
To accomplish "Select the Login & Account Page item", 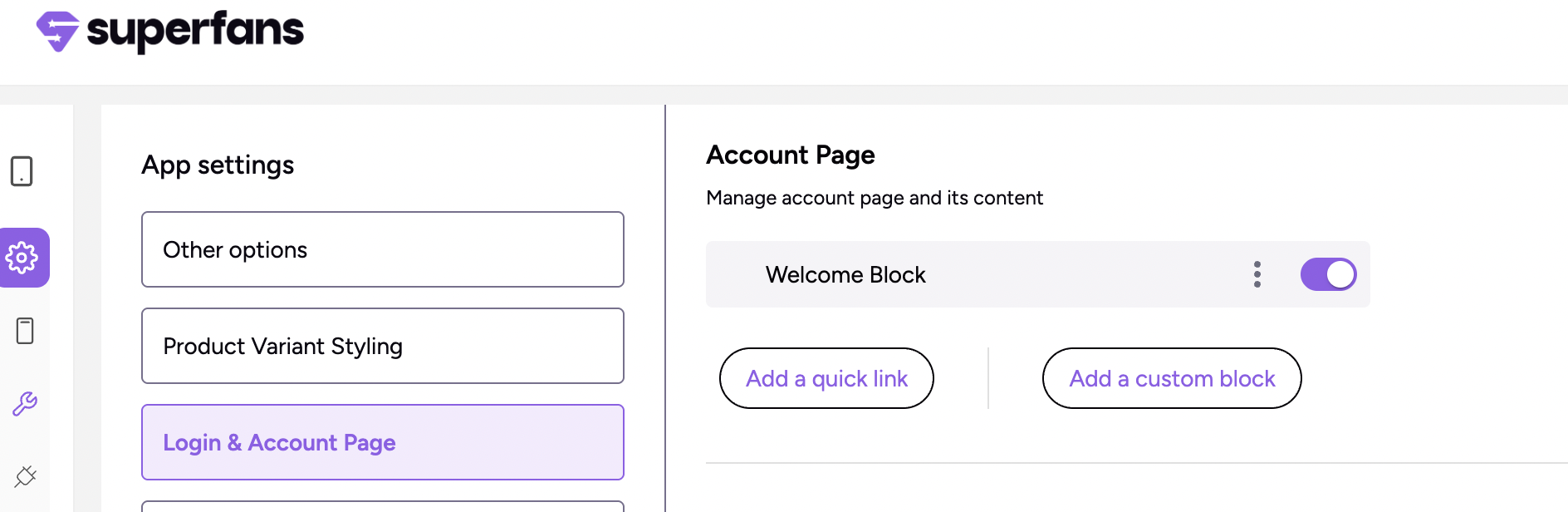I will (x=382, y=442).
